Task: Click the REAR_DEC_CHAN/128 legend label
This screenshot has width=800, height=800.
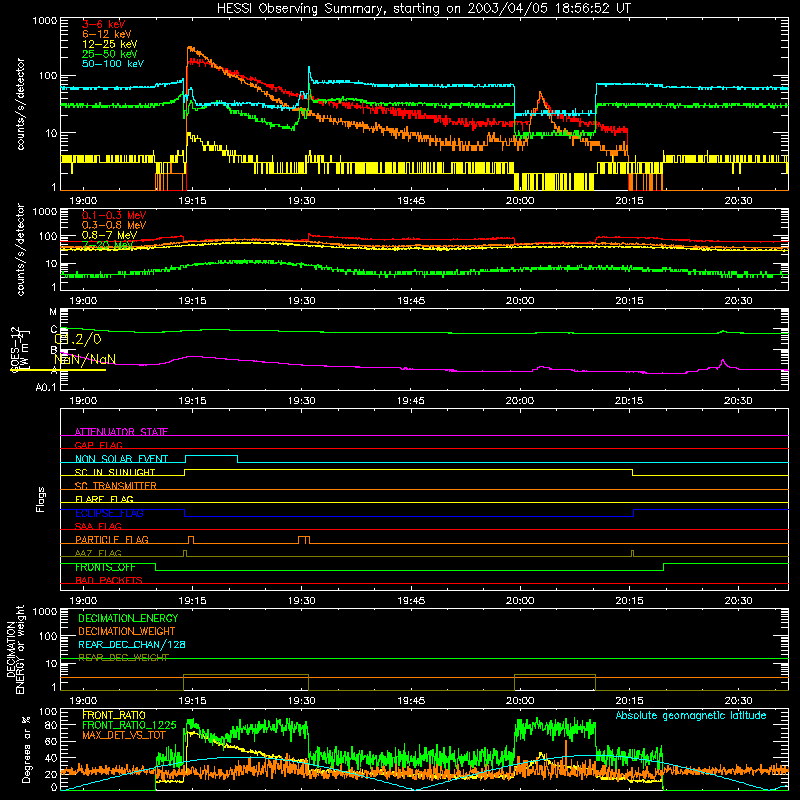Action: click(132, 644)
